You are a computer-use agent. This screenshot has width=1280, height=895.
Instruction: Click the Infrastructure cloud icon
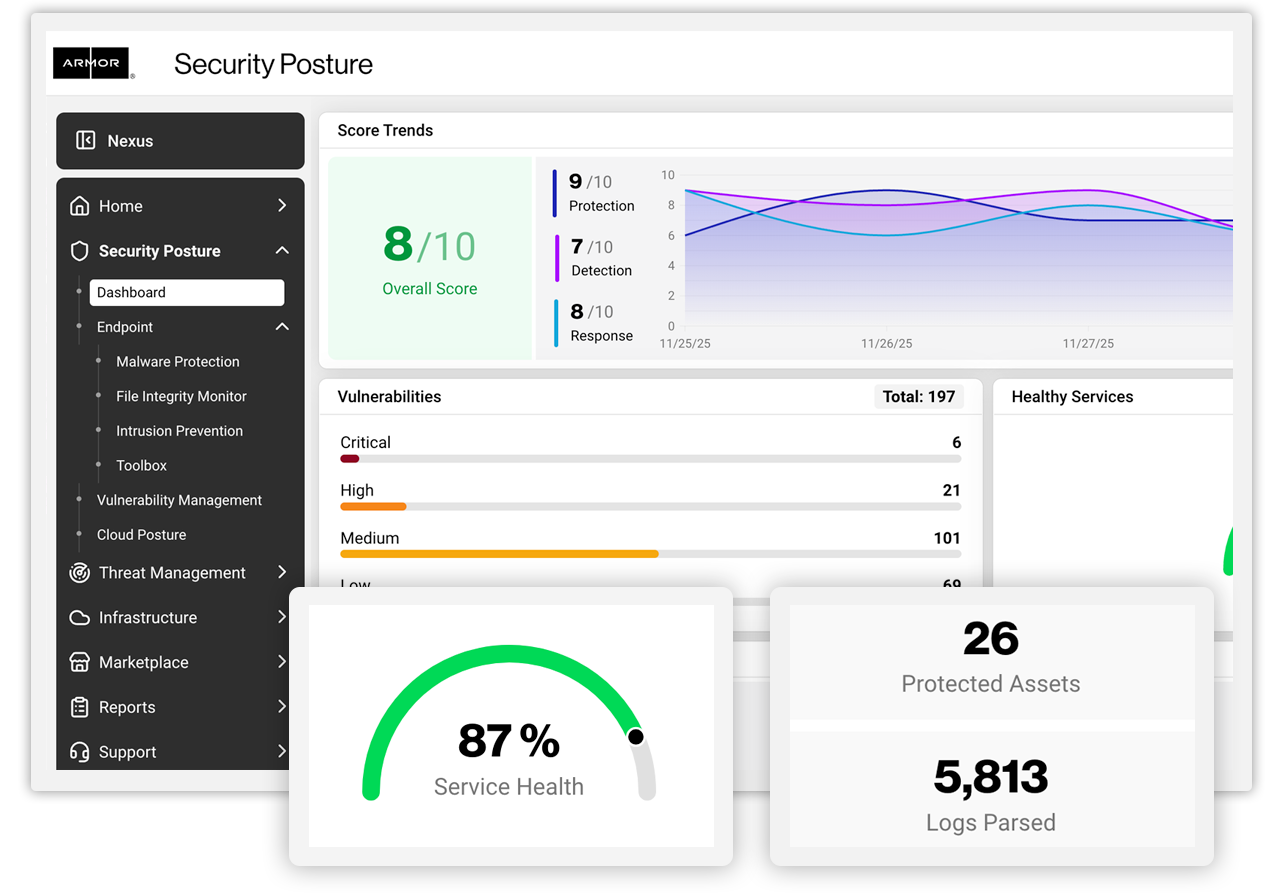pos(79,618)
